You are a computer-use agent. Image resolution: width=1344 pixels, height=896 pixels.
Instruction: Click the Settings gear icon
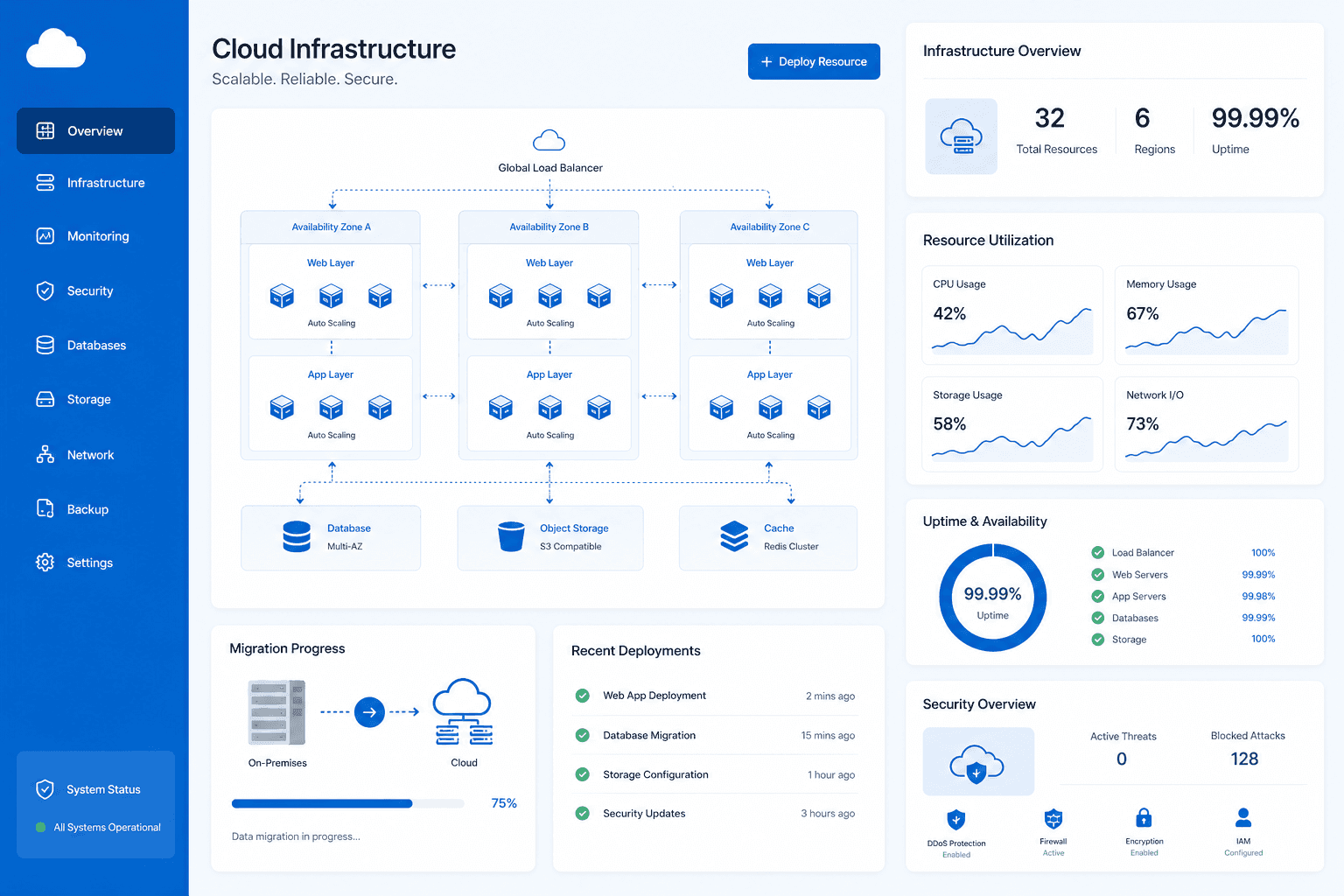coord(45,562)
